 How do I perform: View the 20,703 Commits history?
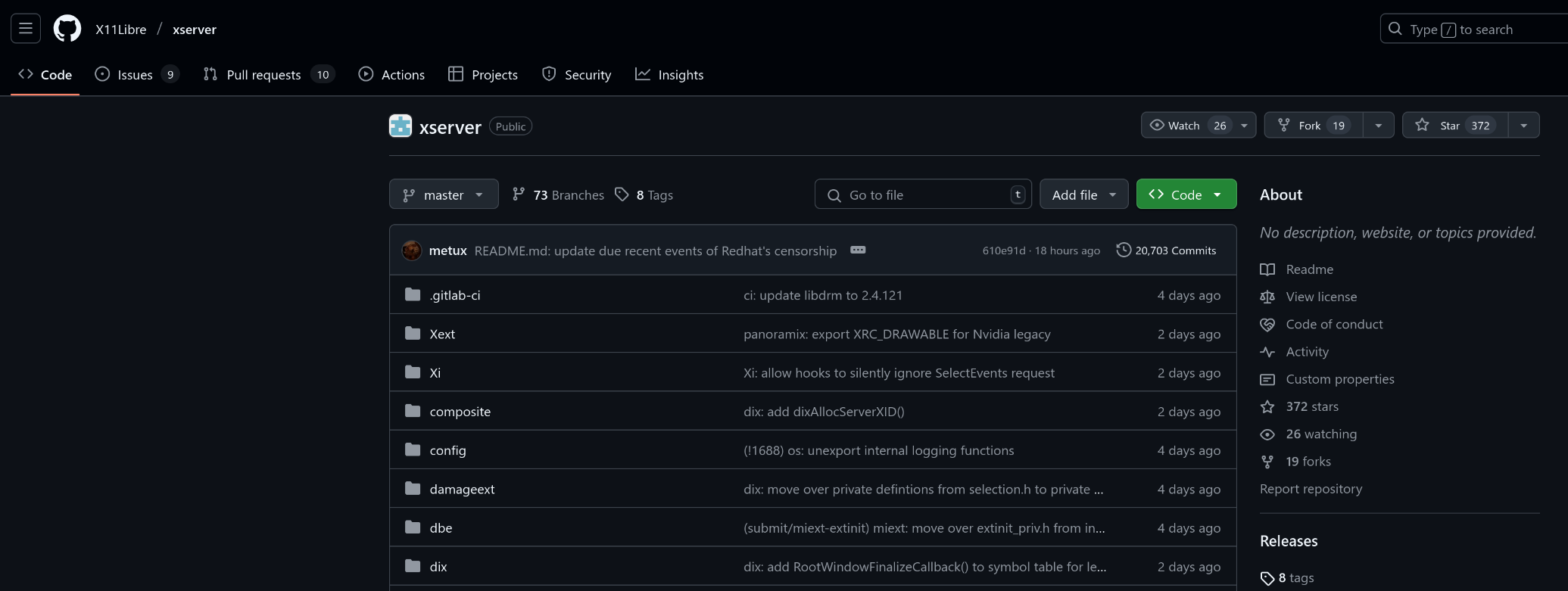pos(1167,250)
